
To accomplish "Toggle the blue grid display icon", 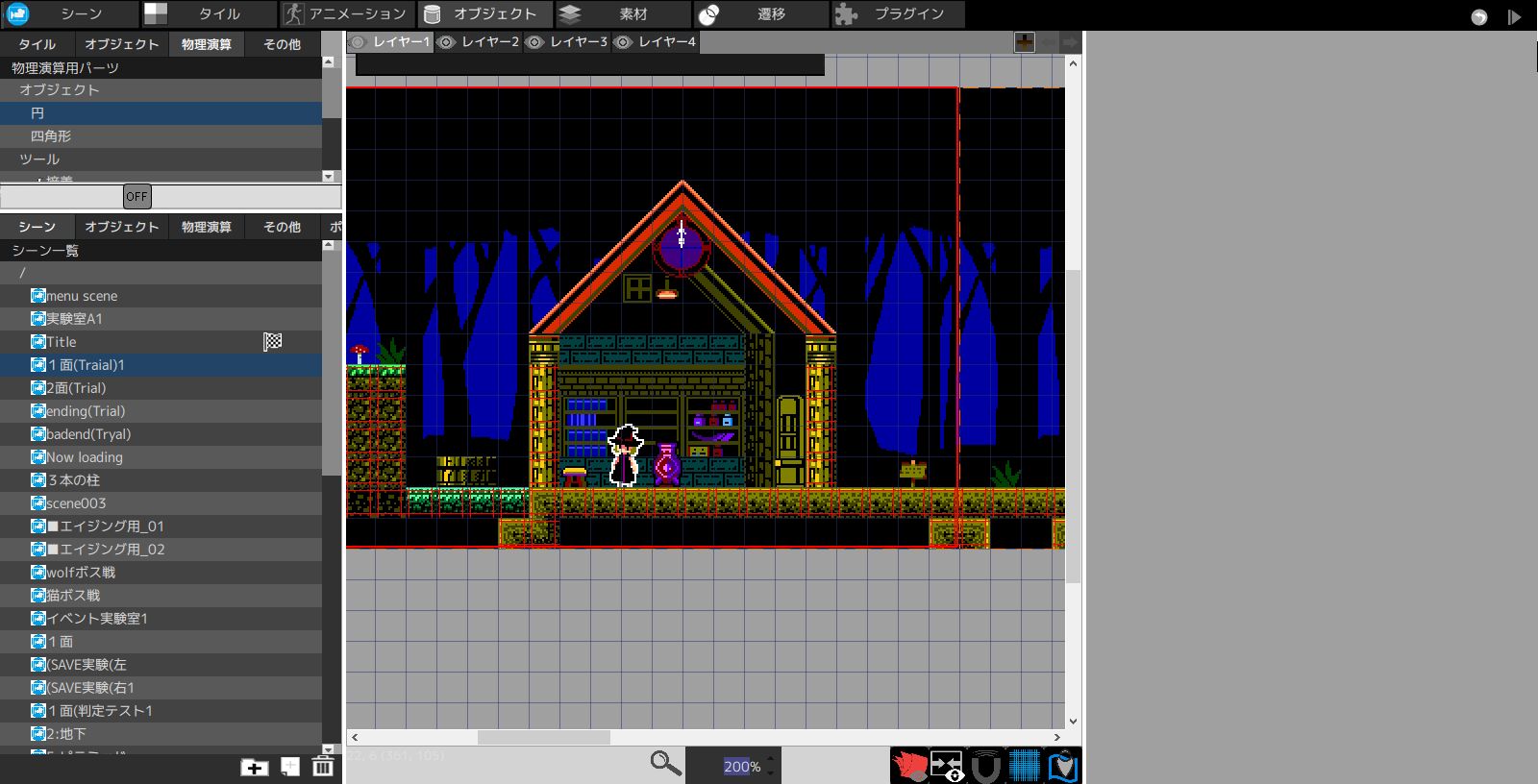I will pos(1024,767).
